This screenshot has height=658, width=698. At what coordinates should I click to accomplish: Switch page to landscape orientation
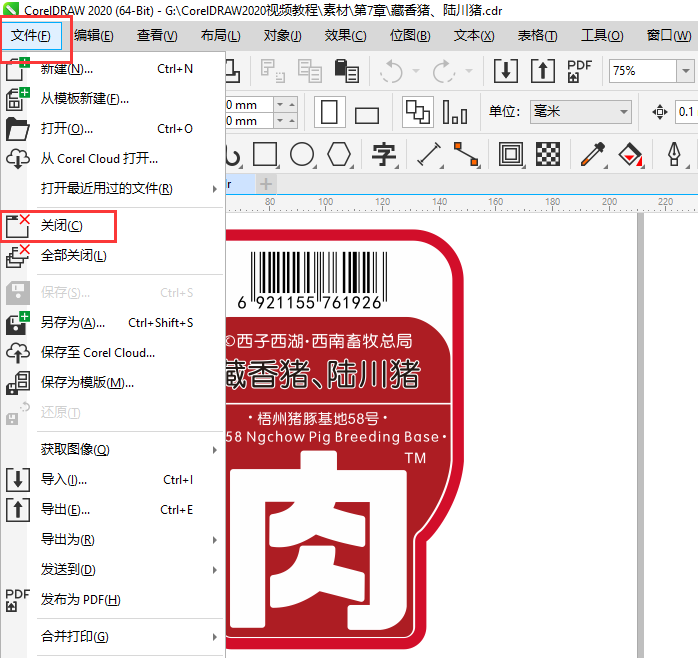(x=368, y=112)
